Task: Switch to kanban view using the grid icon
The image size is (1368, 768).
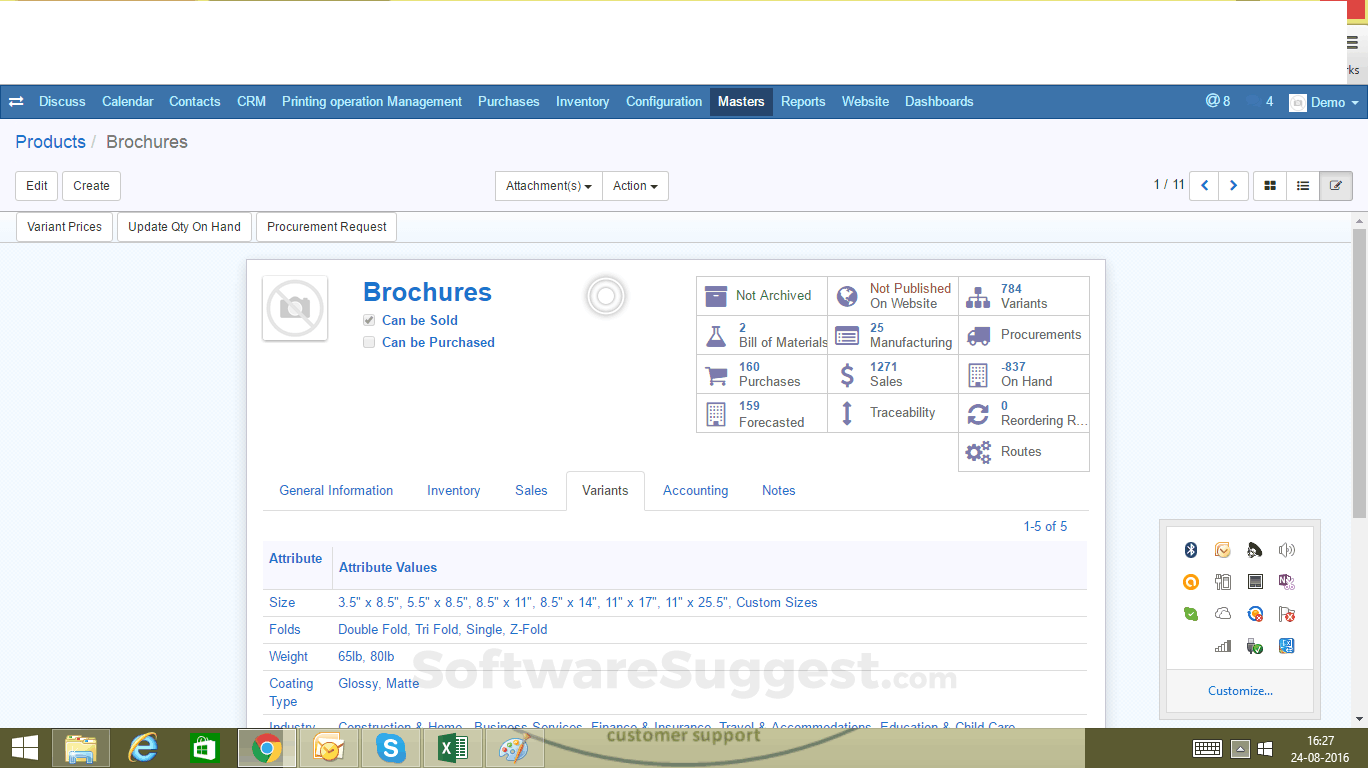Action: pyautogui.click(x=1269, y=185)
